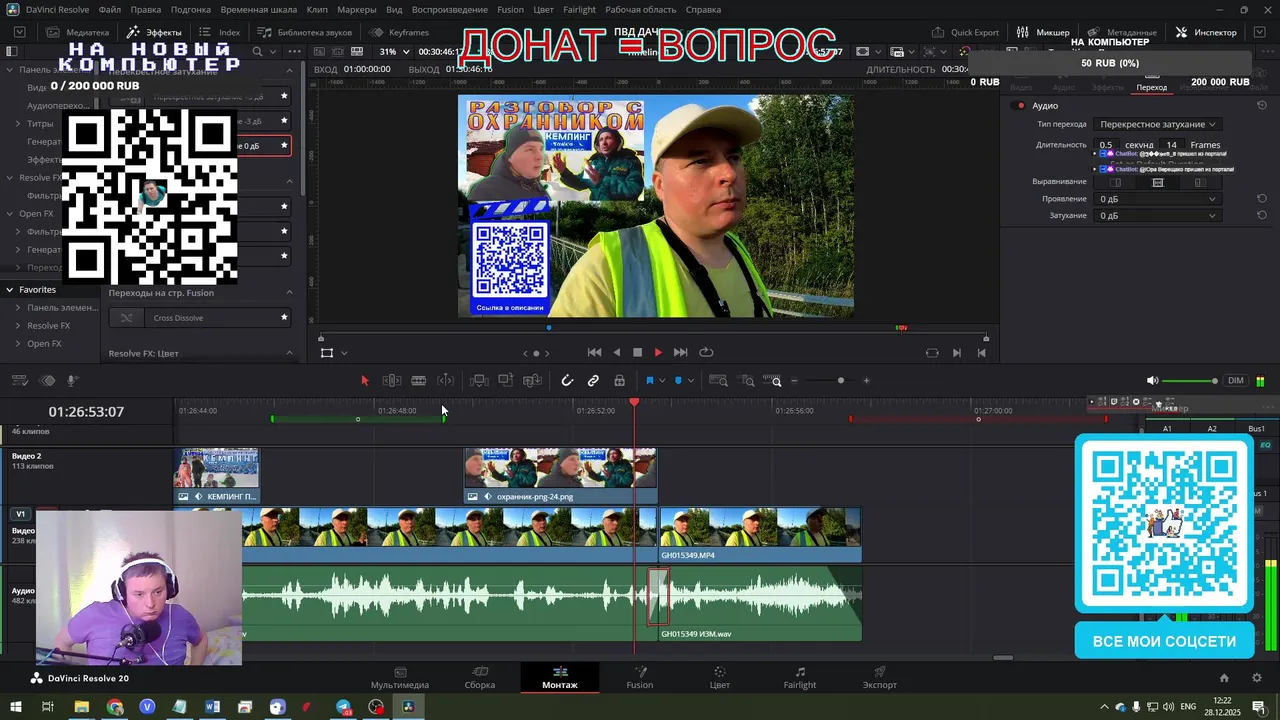Adjust the timeline zoom slider handle
1280x720 pixels.
[840, 381]
